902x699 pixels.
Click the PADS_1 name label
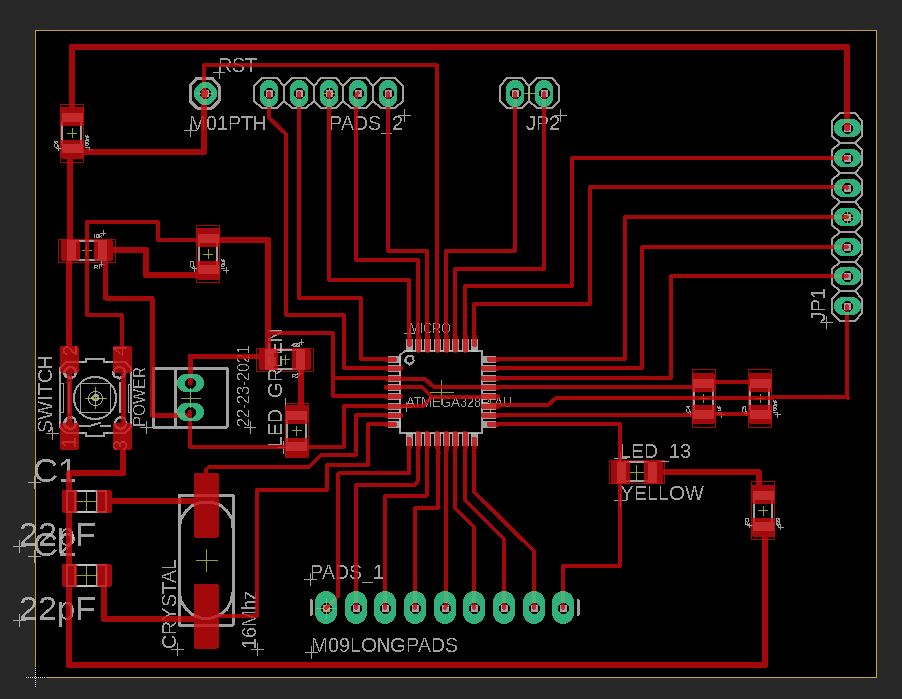click(x=347, y=572)
